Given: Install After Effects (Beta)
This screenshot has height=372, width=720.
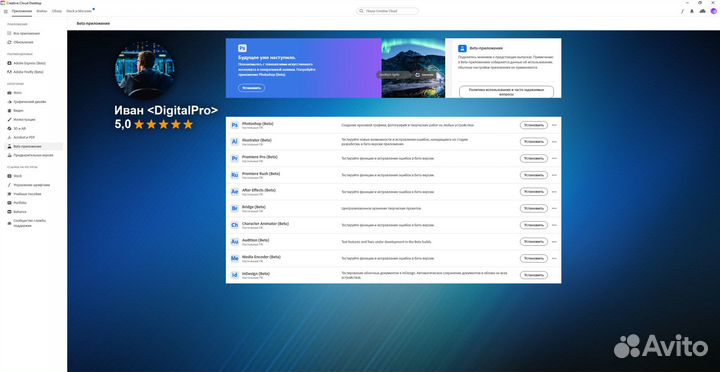Looking at the screenshot, I should tap(534, 192).
